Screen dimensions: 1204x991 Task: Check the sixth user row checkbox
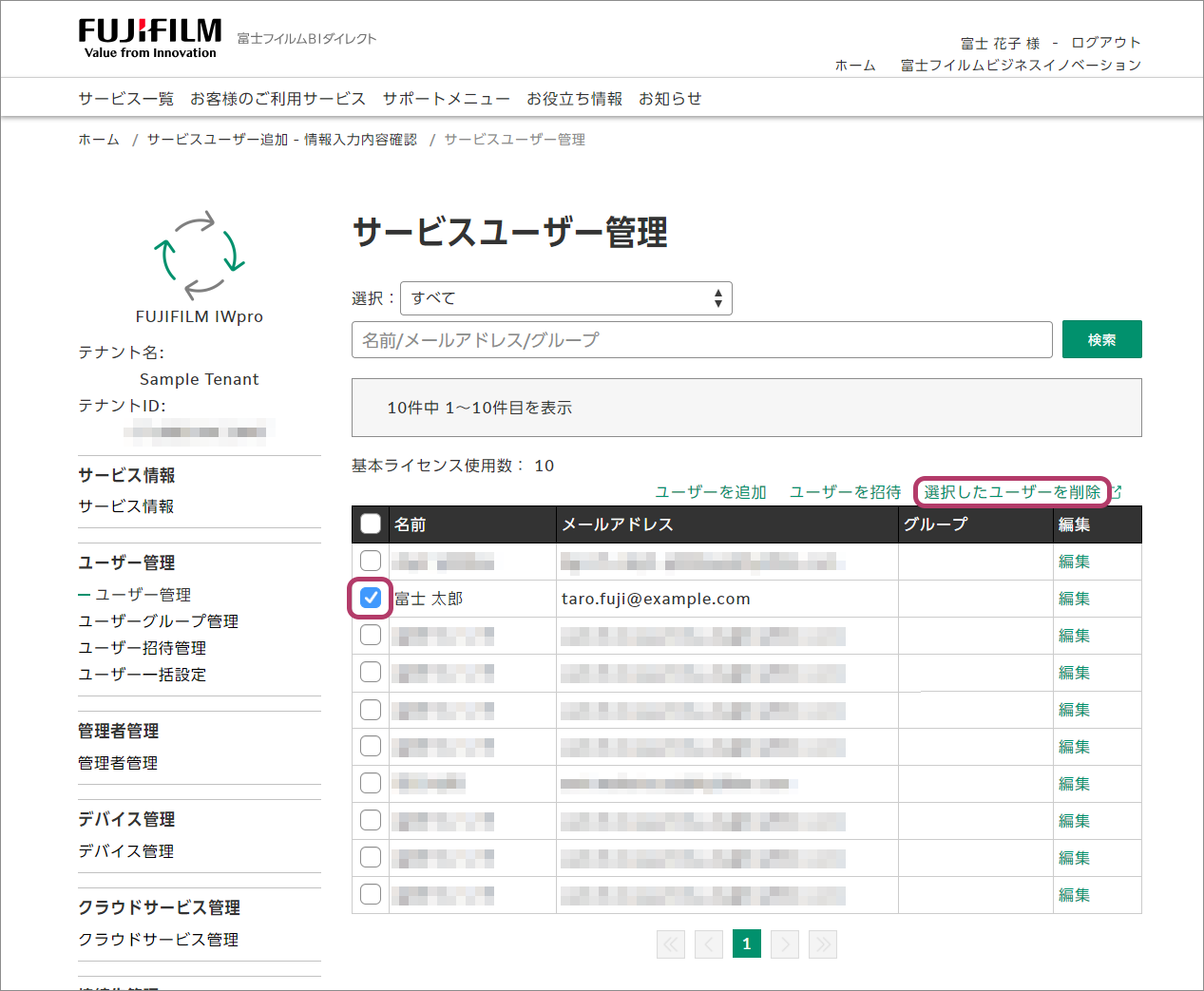(371, 746)
